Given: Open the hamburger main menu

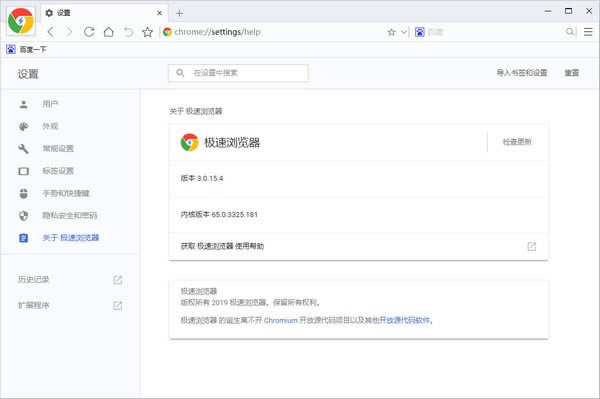Looking at the screenshot, I should tap(588, 32).
